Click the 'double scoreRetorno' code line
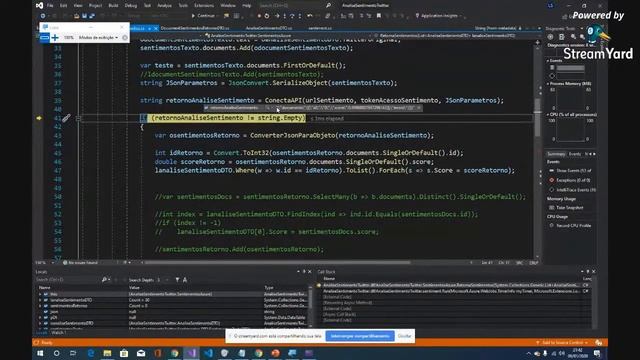640x360 pixels. 294,162
